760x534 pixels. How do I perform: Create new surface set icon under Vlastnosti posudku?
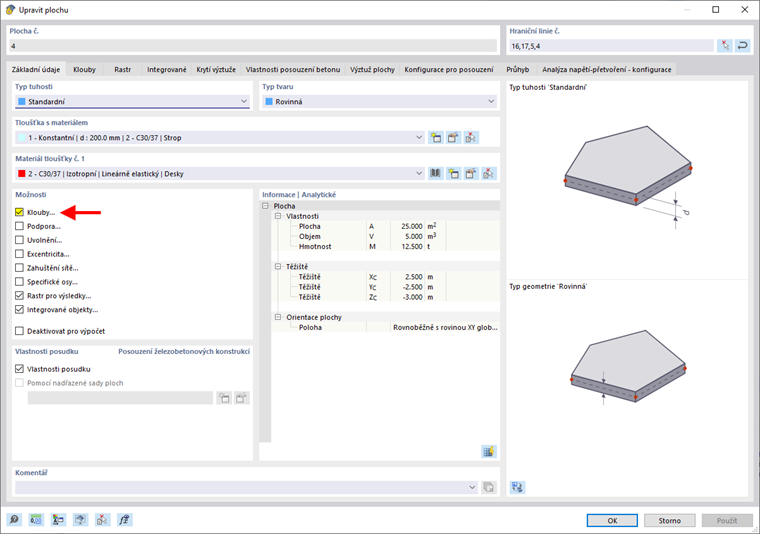point(224,398)
